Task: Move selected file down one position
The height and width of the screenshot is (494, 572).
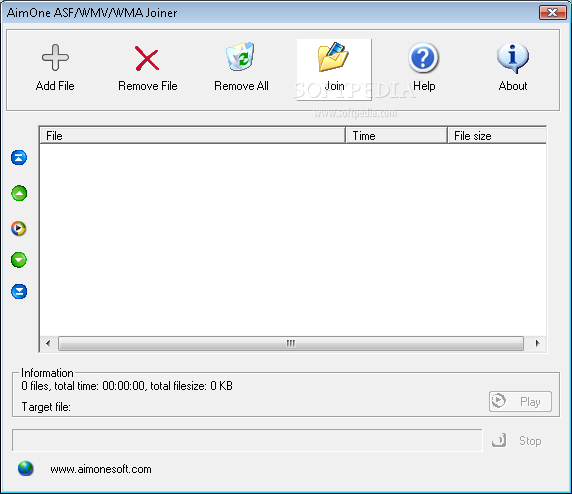Action: [19, 260]
